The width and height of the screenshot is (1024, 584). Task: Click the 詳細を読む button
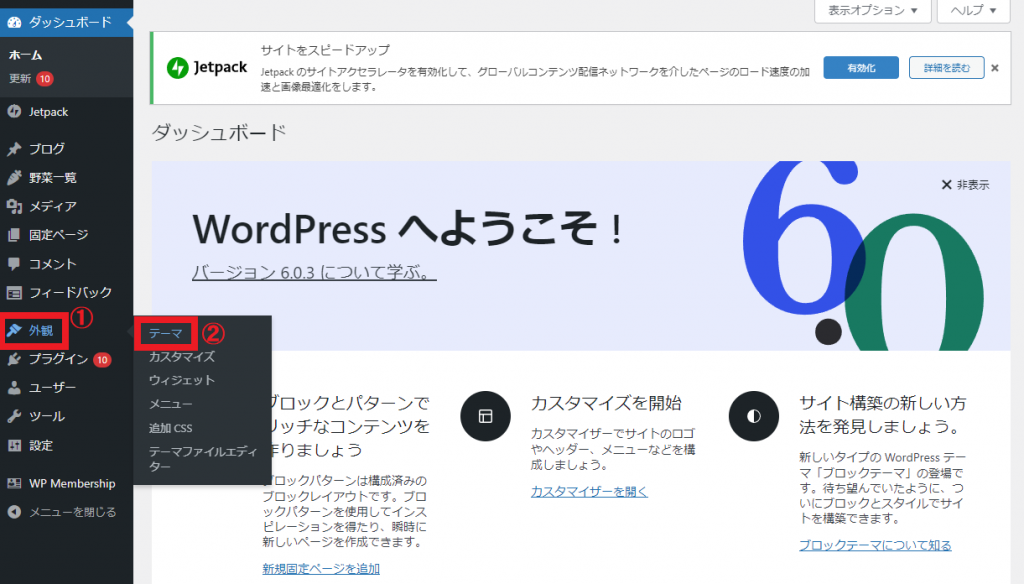pyautogui.click(x=946, y=68)
